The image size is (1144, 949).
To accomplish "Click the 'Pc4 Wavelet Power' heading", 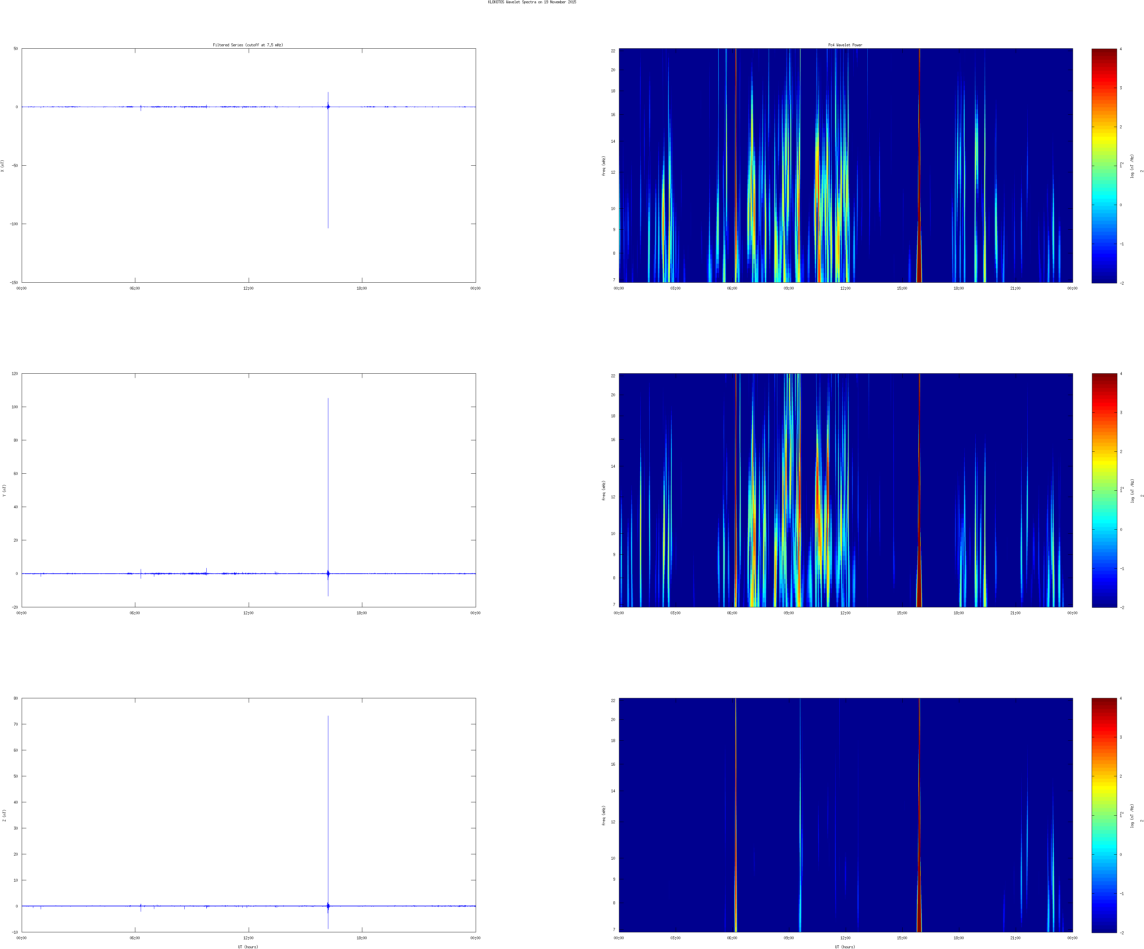I will tap(845, 45).
